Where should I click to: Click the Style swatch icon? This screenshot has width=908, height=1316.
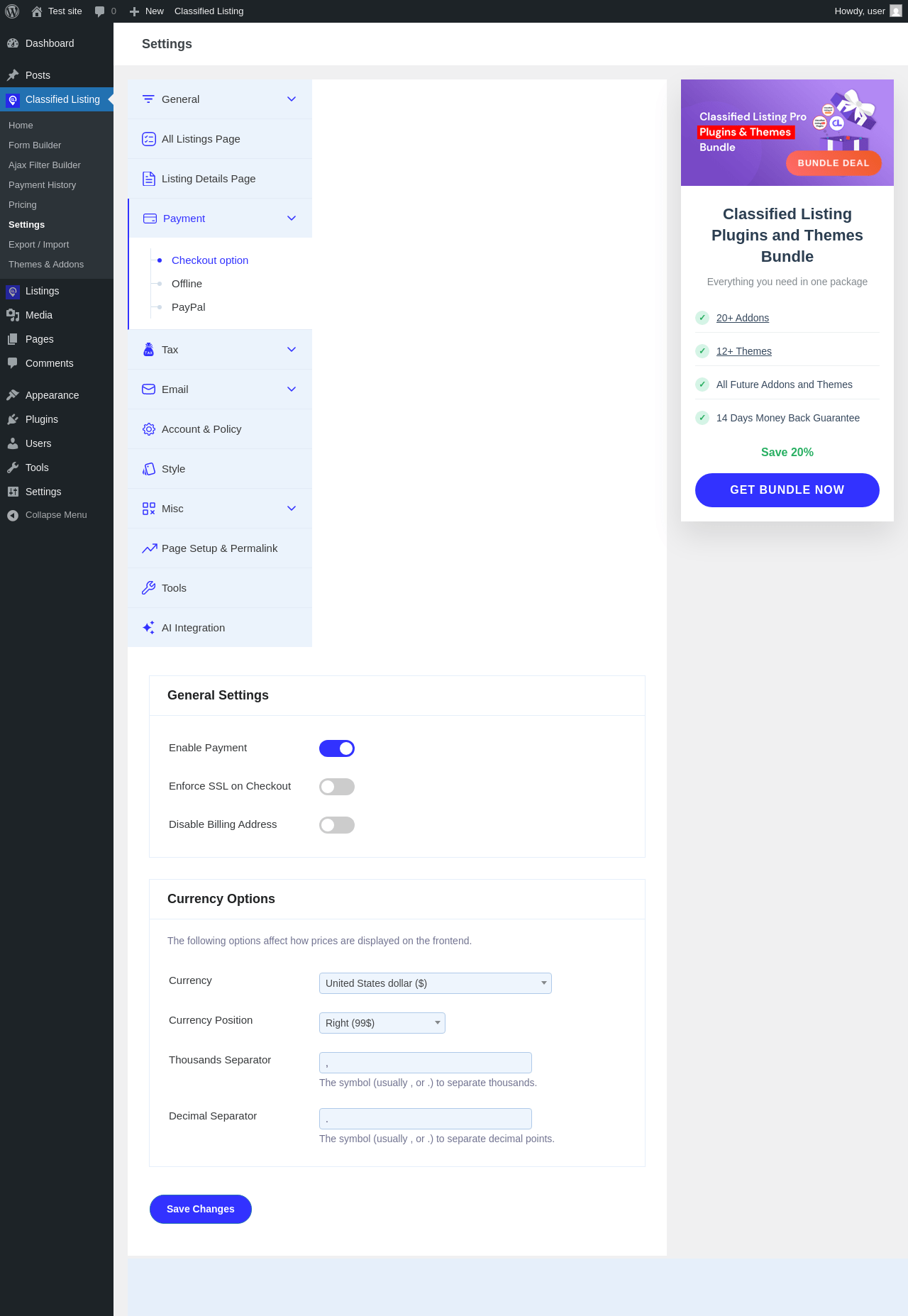click(149, 469)
